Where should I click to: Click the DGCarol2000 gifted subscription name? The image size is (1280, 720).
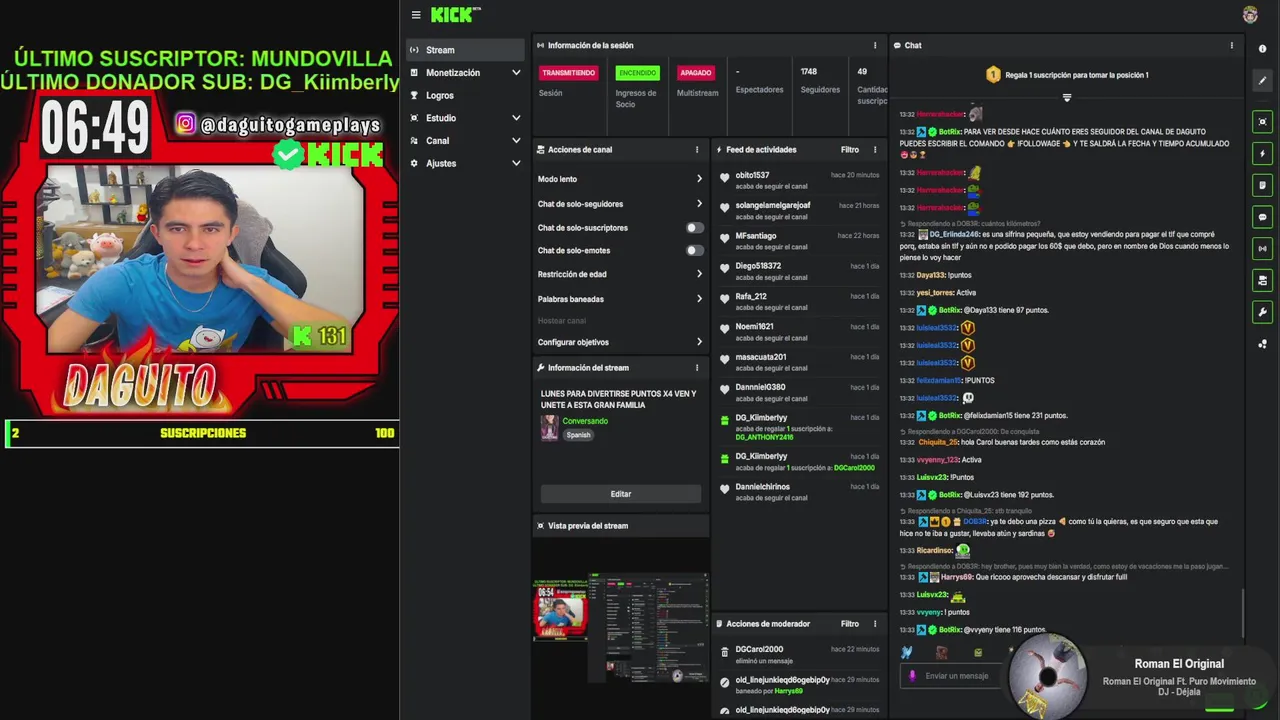(x=854, y=468)
